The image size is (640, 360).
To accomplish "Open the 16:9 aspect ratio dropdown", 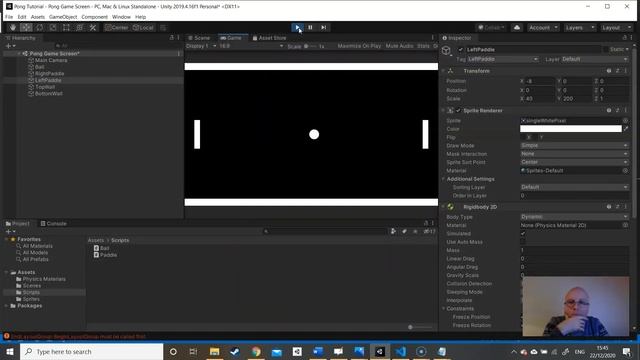I will (x=251, y=46).
